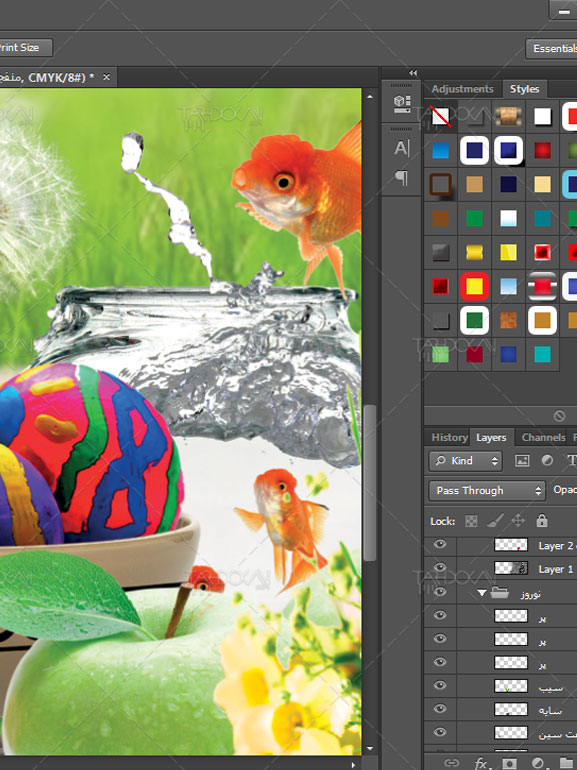Open the 3D panel icon

tap(402, 104)
